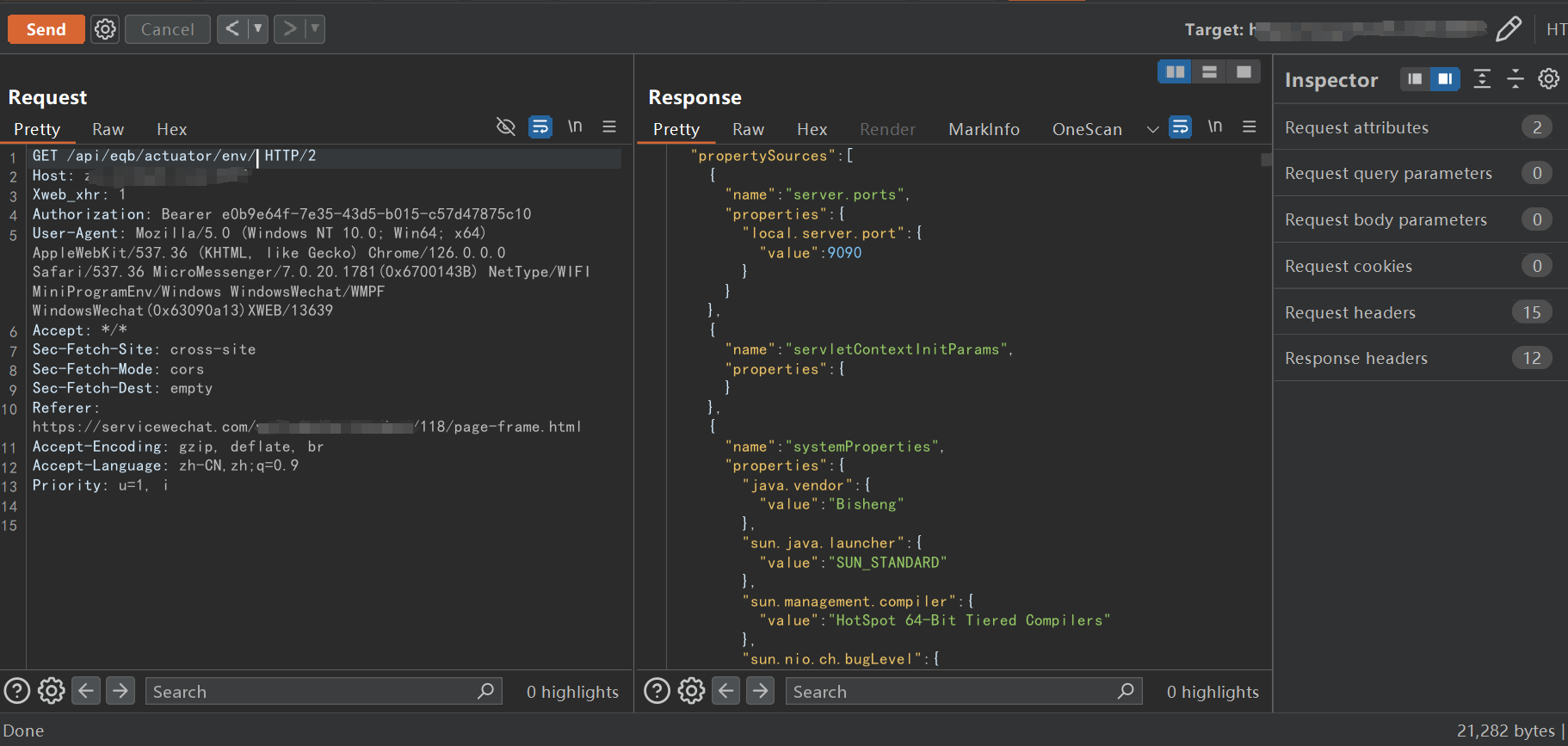Switch Response view to Raw tab
Viewport: 1568px width, 746px height.
pos(749,129)
